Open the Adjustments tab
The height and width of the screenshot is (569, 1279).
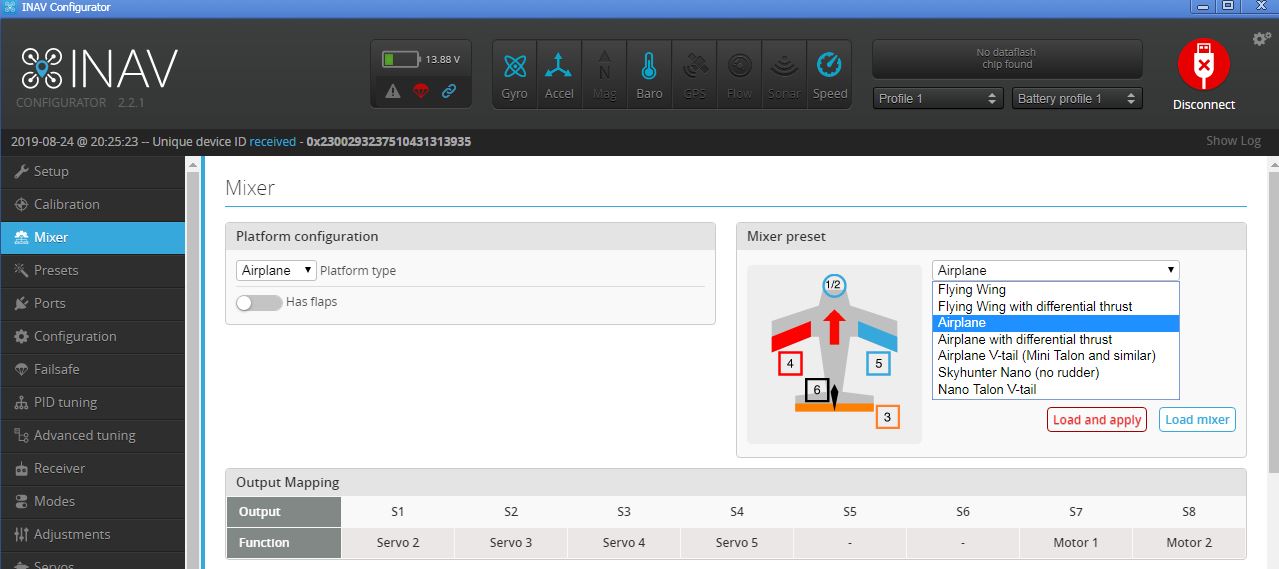(93, 534)
